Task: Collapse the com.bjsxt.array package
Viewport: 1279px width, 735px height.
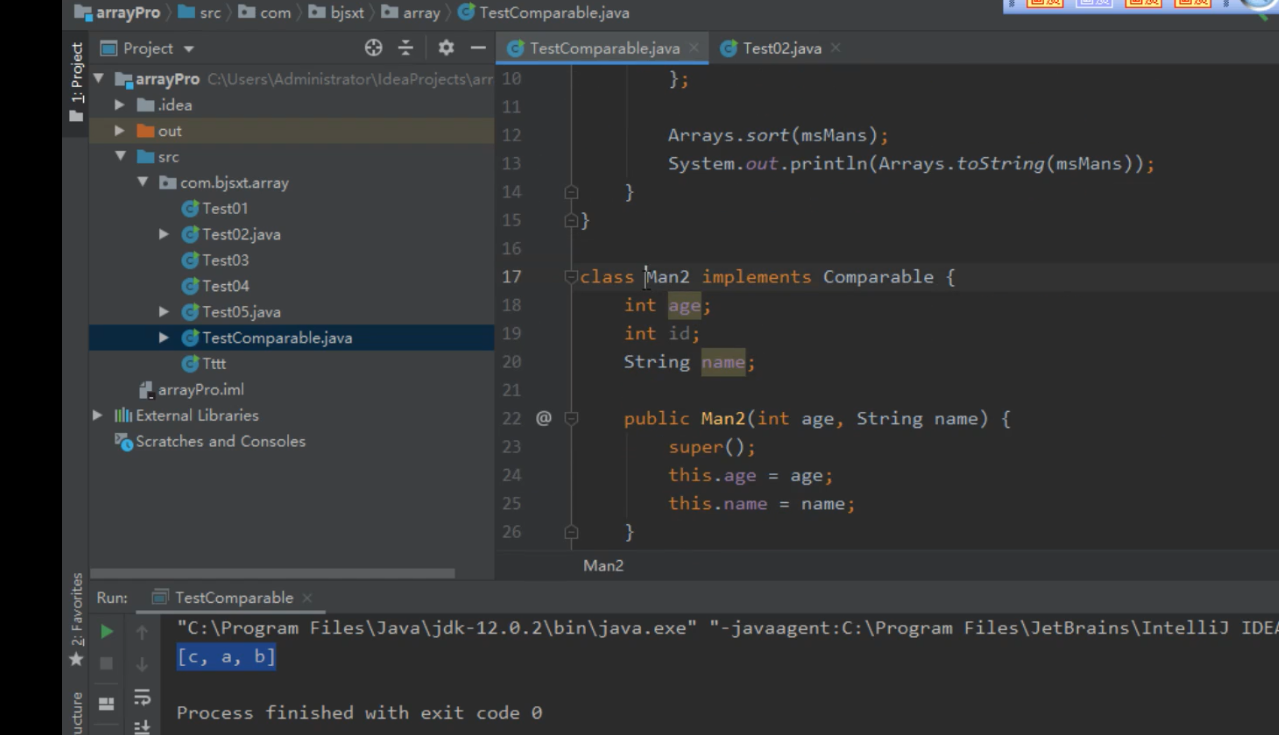Action: click(x=143, y=183)
